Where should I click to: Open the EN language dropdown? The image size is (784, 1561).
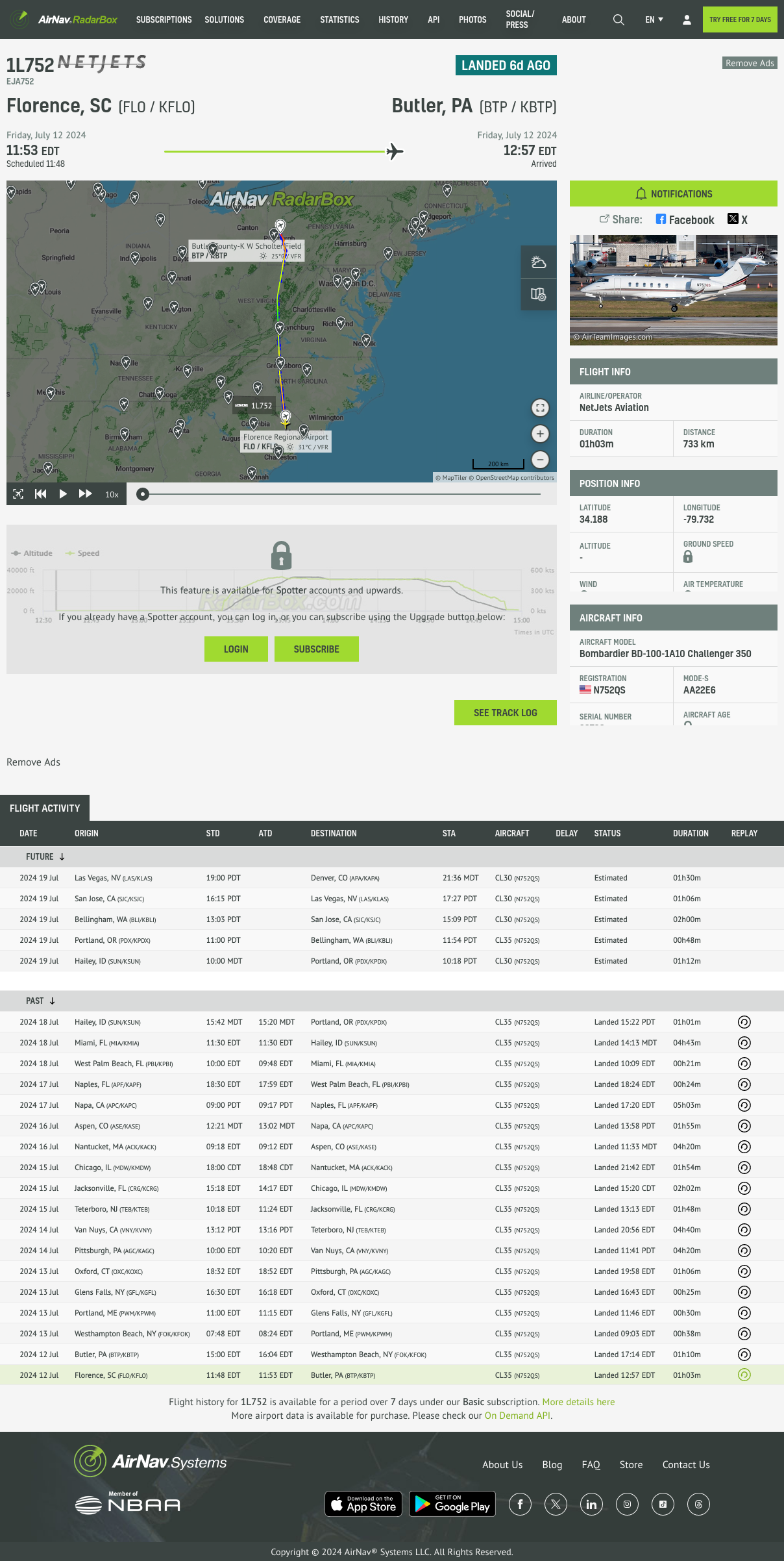[x=654, y=19]
